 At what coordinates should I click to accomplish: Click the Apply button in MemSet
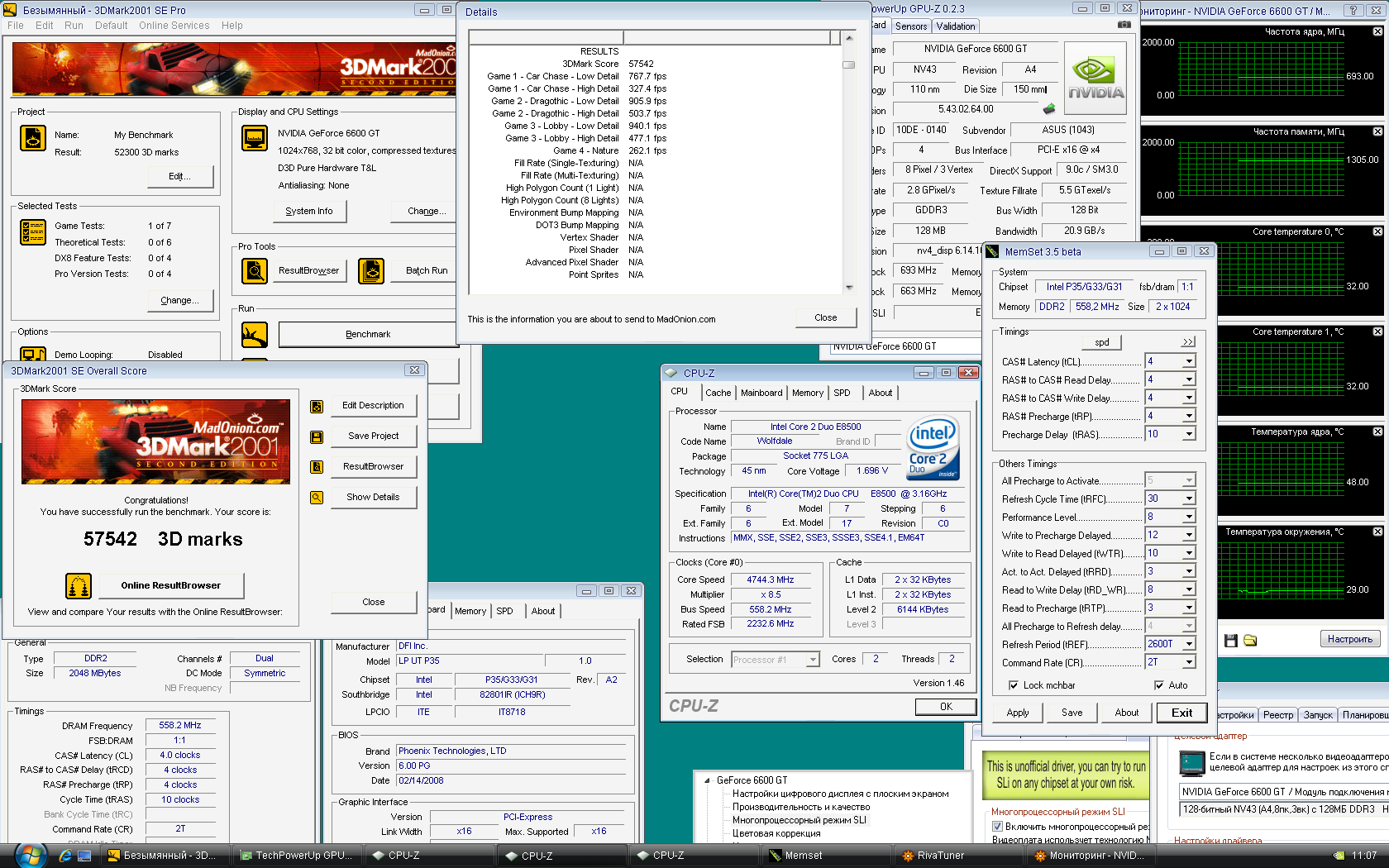pyautogui.click(x=1018, y=713)
